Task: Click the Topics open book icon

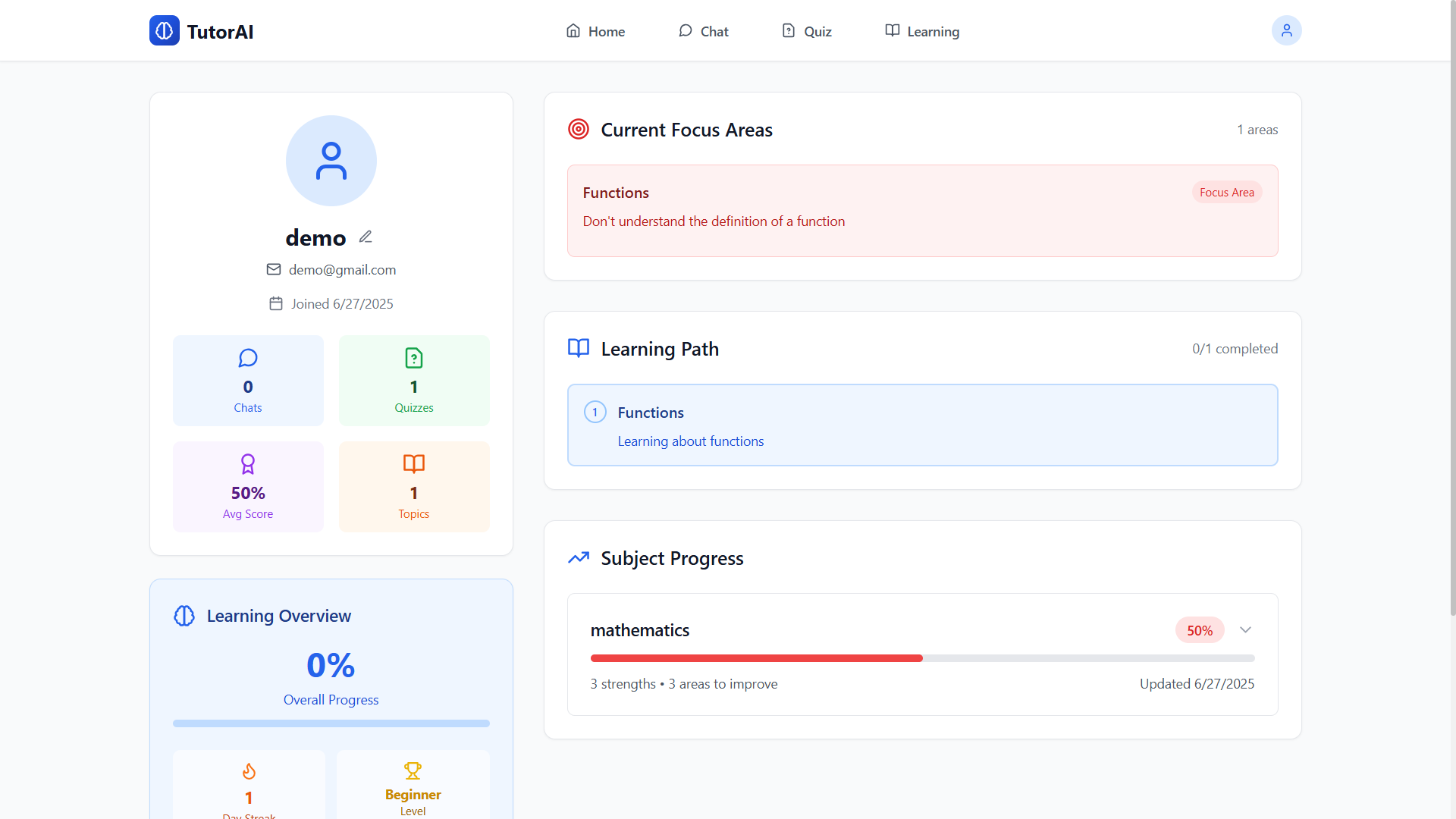Action: click(414, 463)
